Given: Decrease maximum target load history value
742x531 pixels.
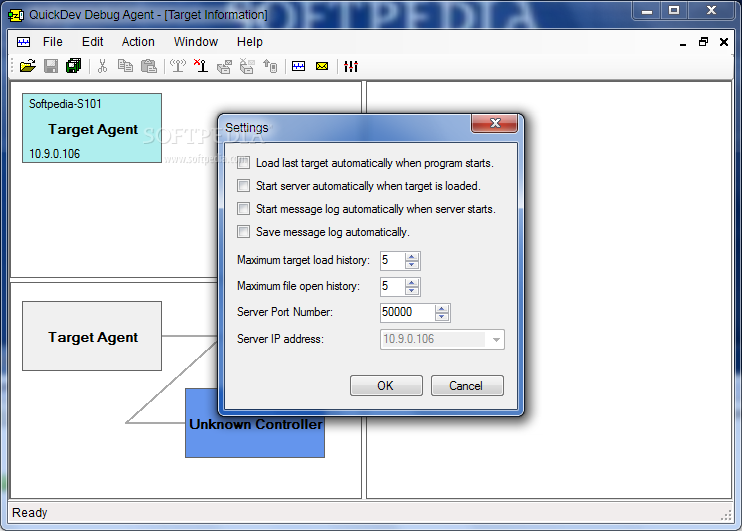Looking at the screenshot, I should (x=412, y=265).
